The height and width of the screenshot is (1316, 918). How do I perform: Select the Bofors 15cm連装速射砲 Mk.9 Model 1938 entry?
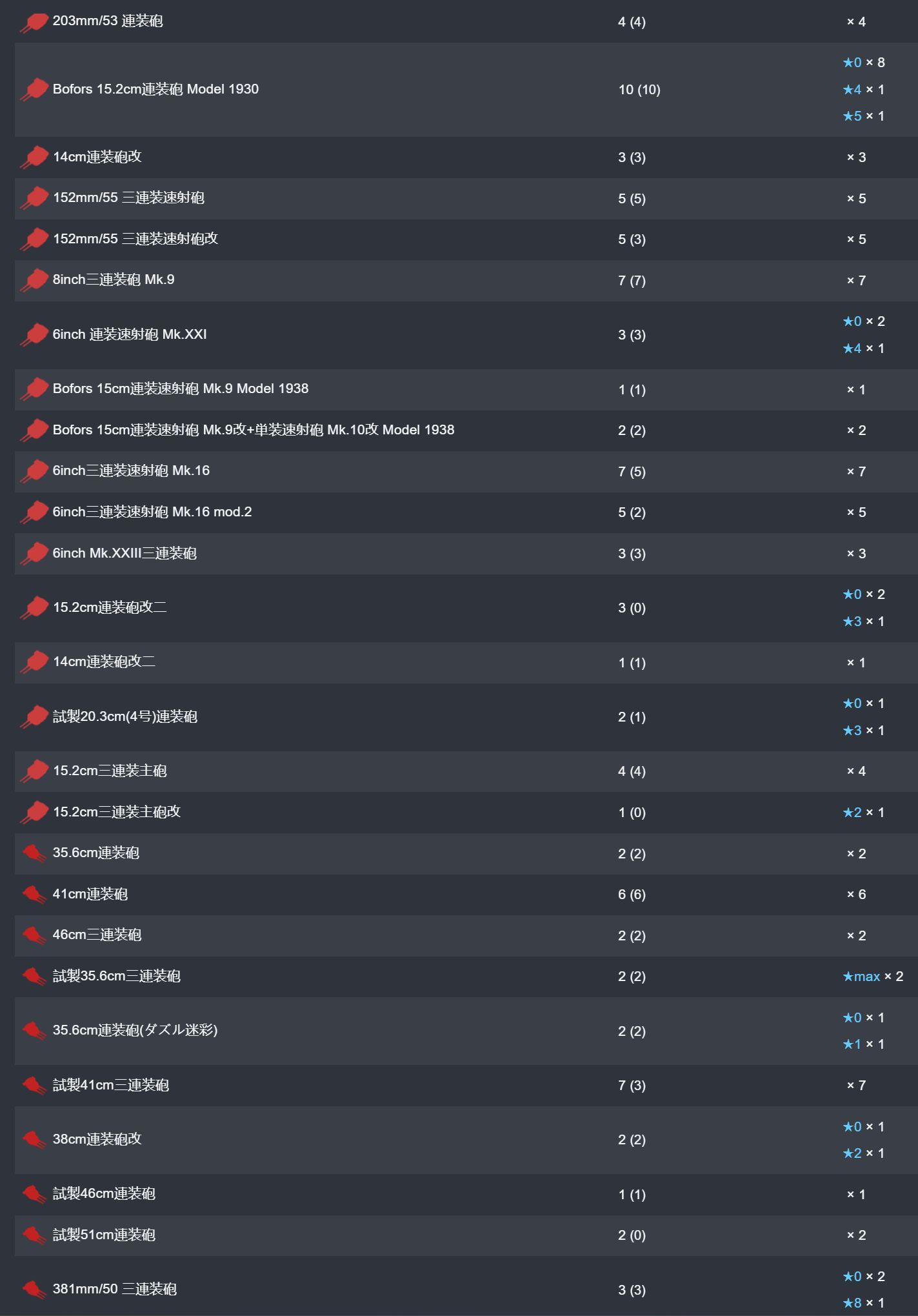click(x=181, y=389)
